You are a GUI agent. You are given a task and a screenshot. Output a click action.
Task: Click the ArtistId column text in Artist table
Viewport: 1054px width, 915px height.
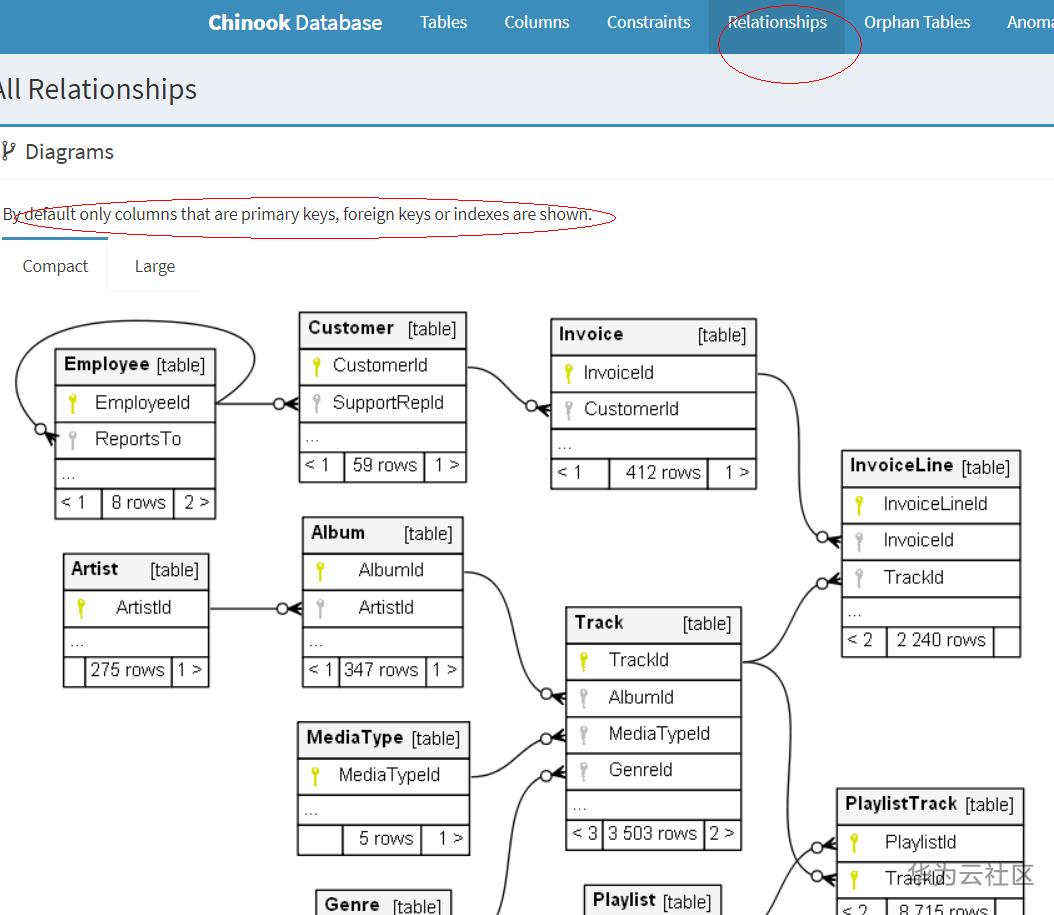143,607
